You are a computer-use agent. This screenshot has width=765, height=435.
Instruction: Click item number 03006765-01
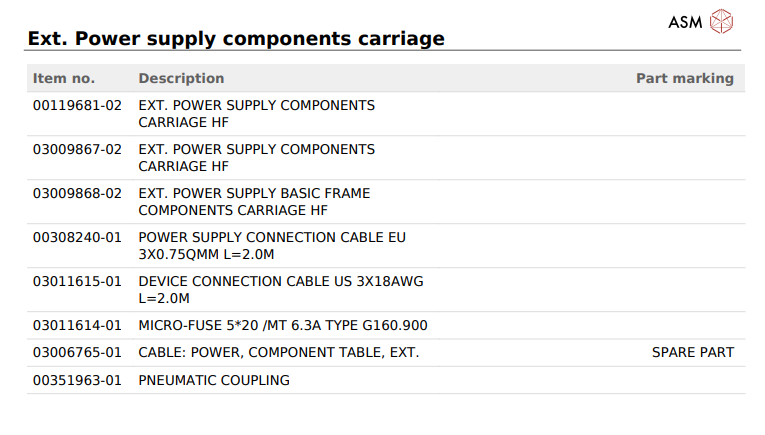coord(77,353)
